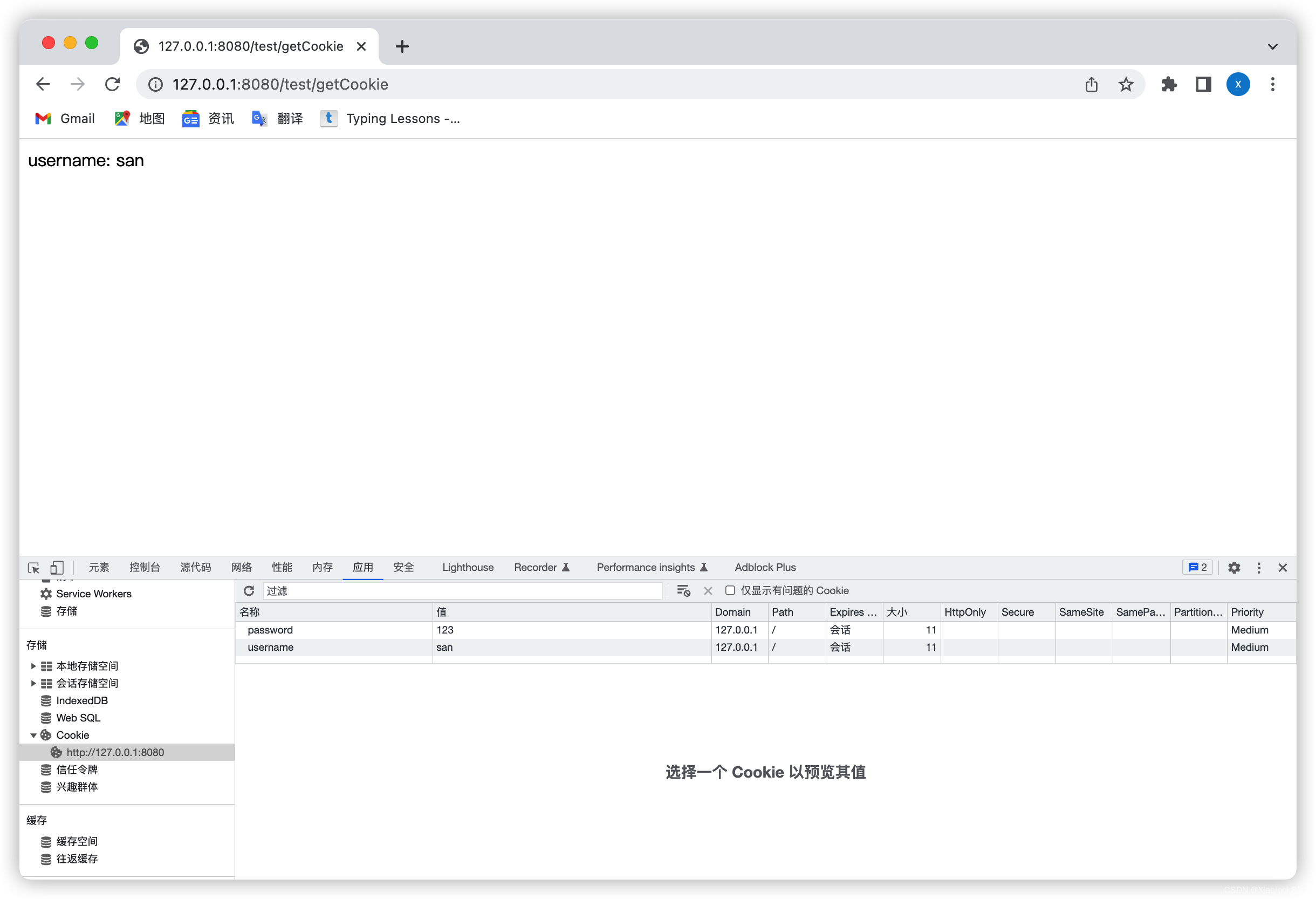This screenshot has width=1316, height=899.
Task: Open 资讯 bookmark
Action: [x=208, y=118]
